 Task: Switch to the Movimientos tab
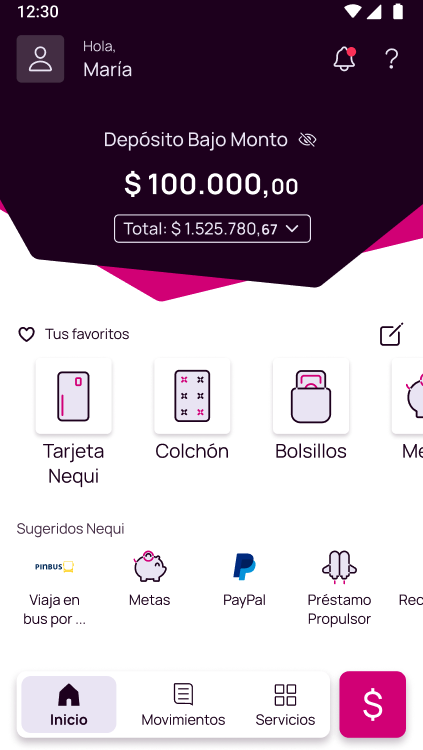click(x=183, y=705)
